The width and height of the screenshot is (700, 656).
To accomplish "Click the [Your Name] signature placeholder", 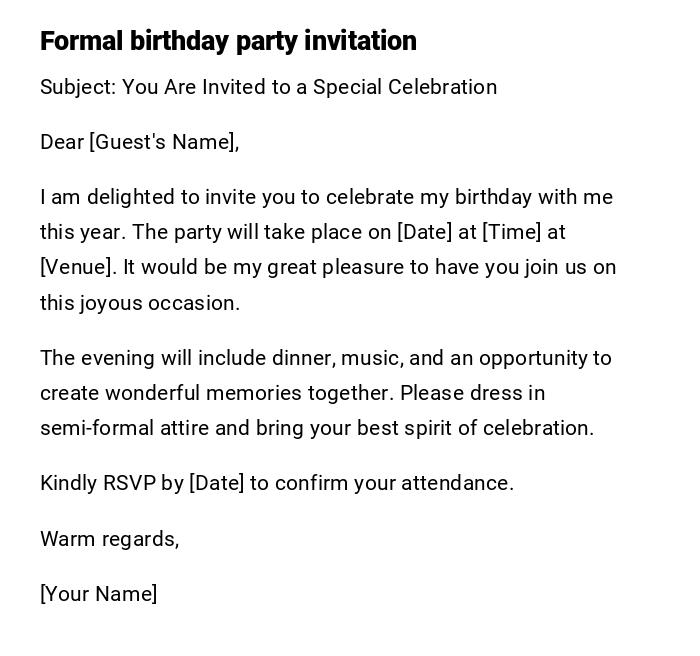I will (x=99, y=594).
